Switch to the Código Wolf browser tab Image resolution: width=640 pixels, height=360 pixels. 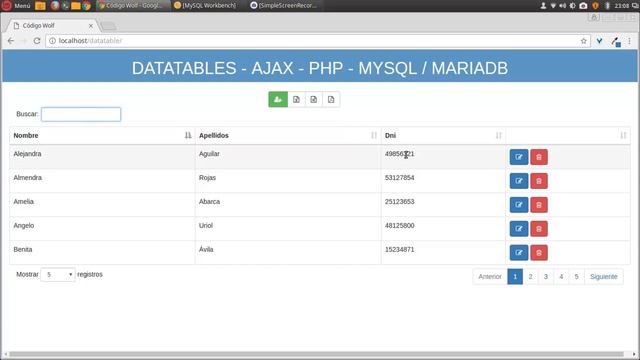(x=53, y=26)
